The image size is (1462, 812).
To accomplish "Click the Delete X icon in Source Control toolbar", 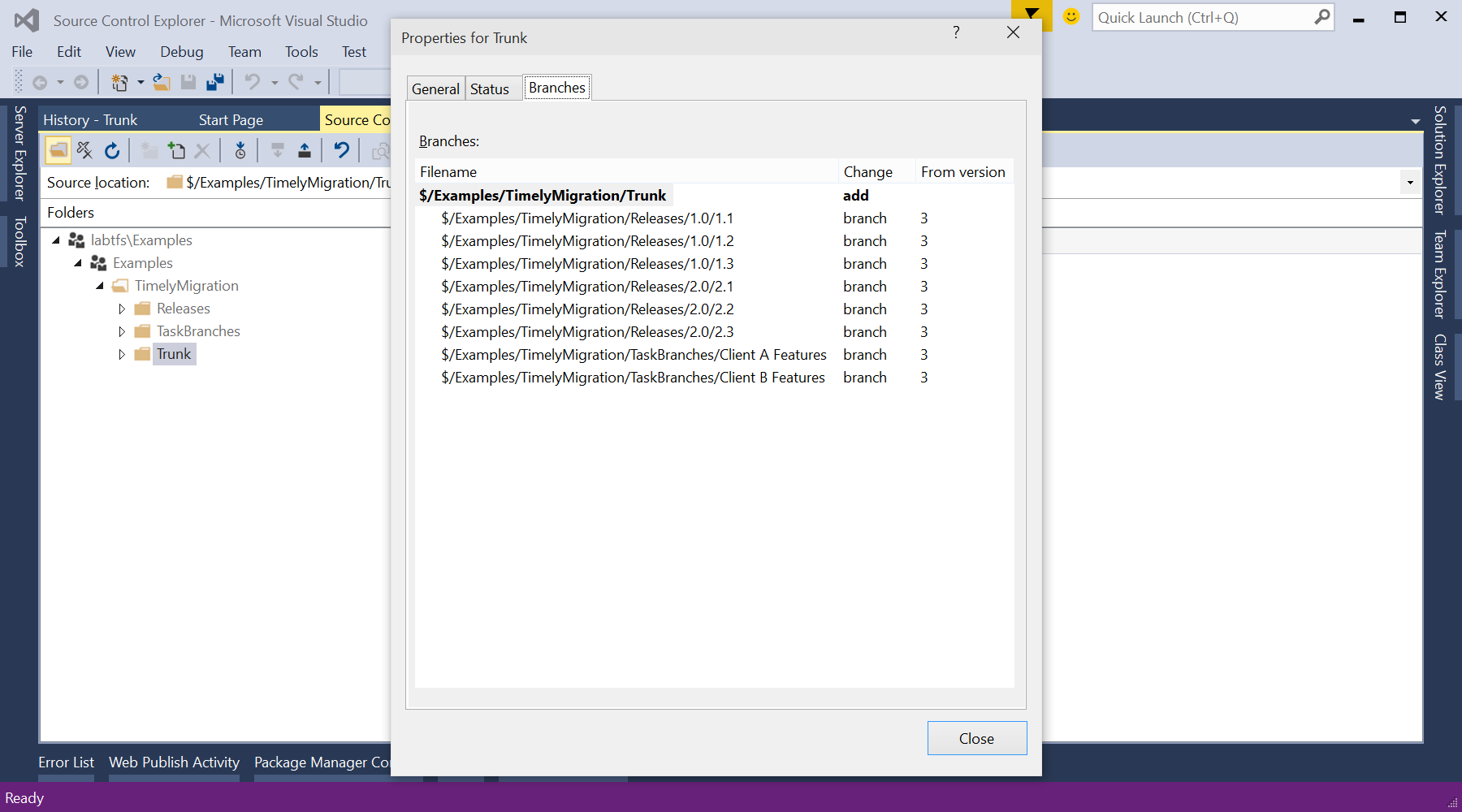I will coord(203,150).
